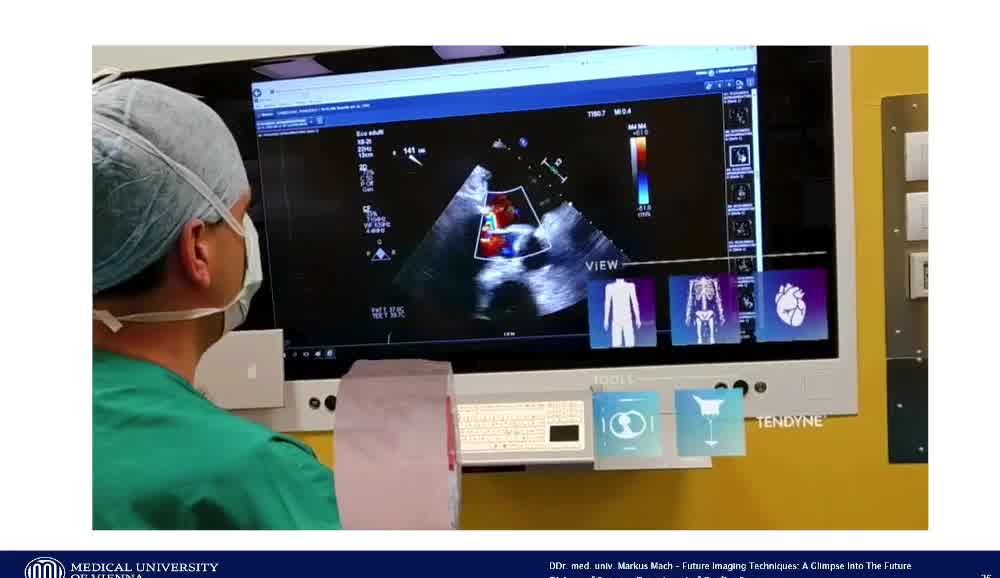
Task: Select the highlighted echo clip thumbnail
Action: click(x=740, y=156)
